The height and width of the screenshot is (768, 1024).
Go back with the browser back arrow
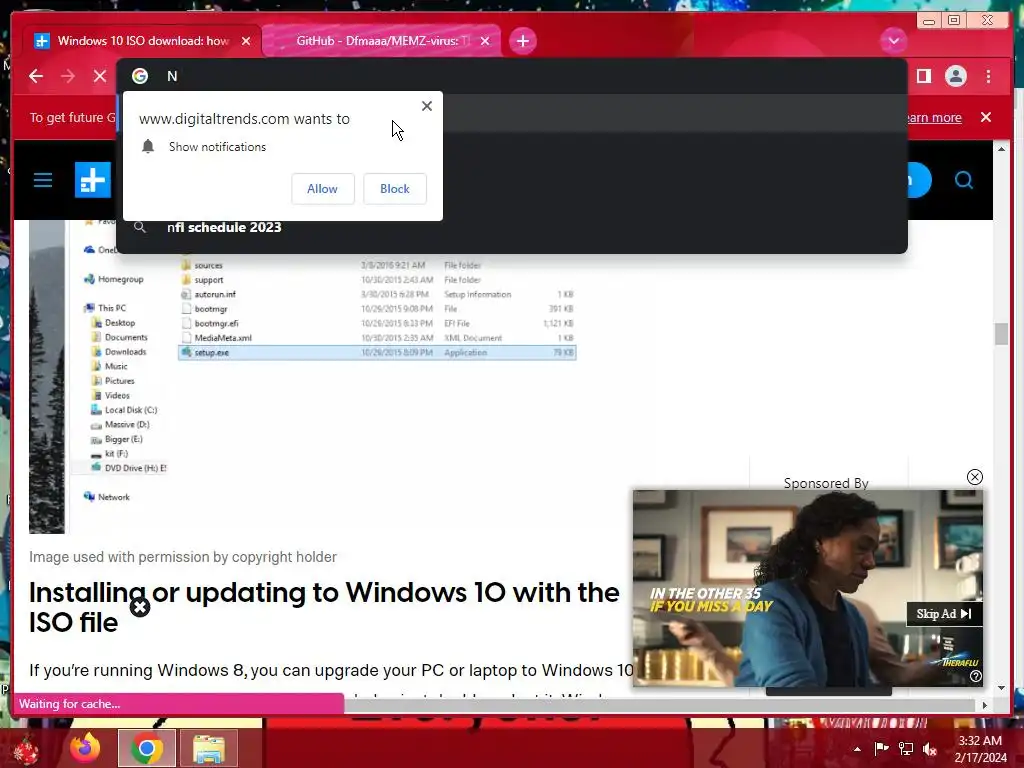pyautogui.click(x=36, y=76)
